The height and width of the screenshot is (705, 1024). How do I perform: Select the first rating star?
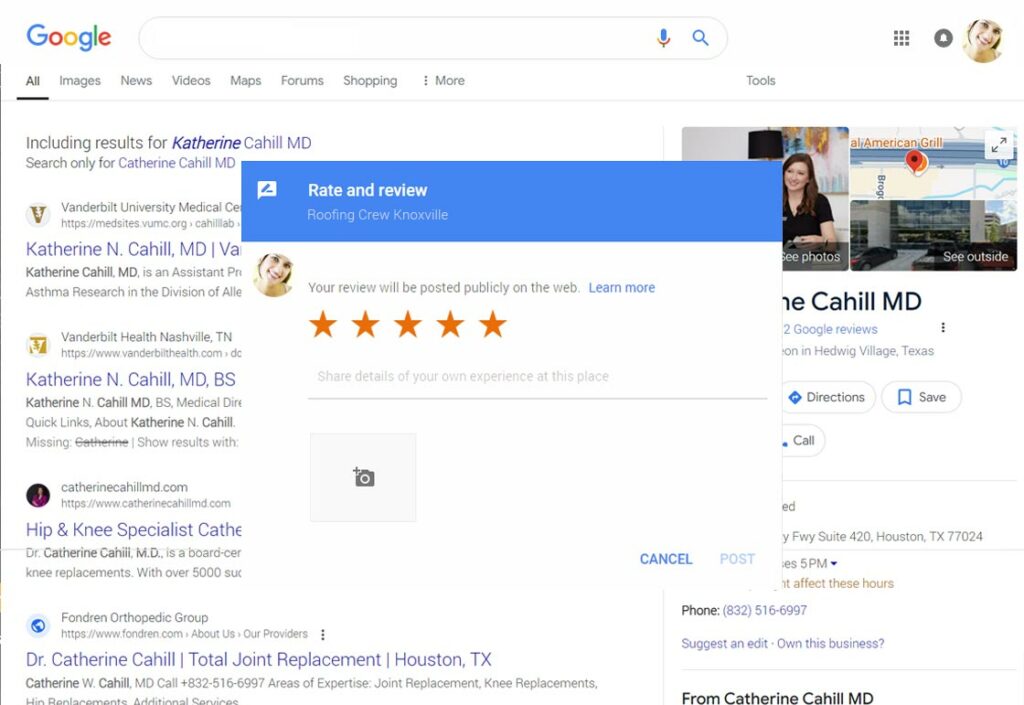(323, 324)
